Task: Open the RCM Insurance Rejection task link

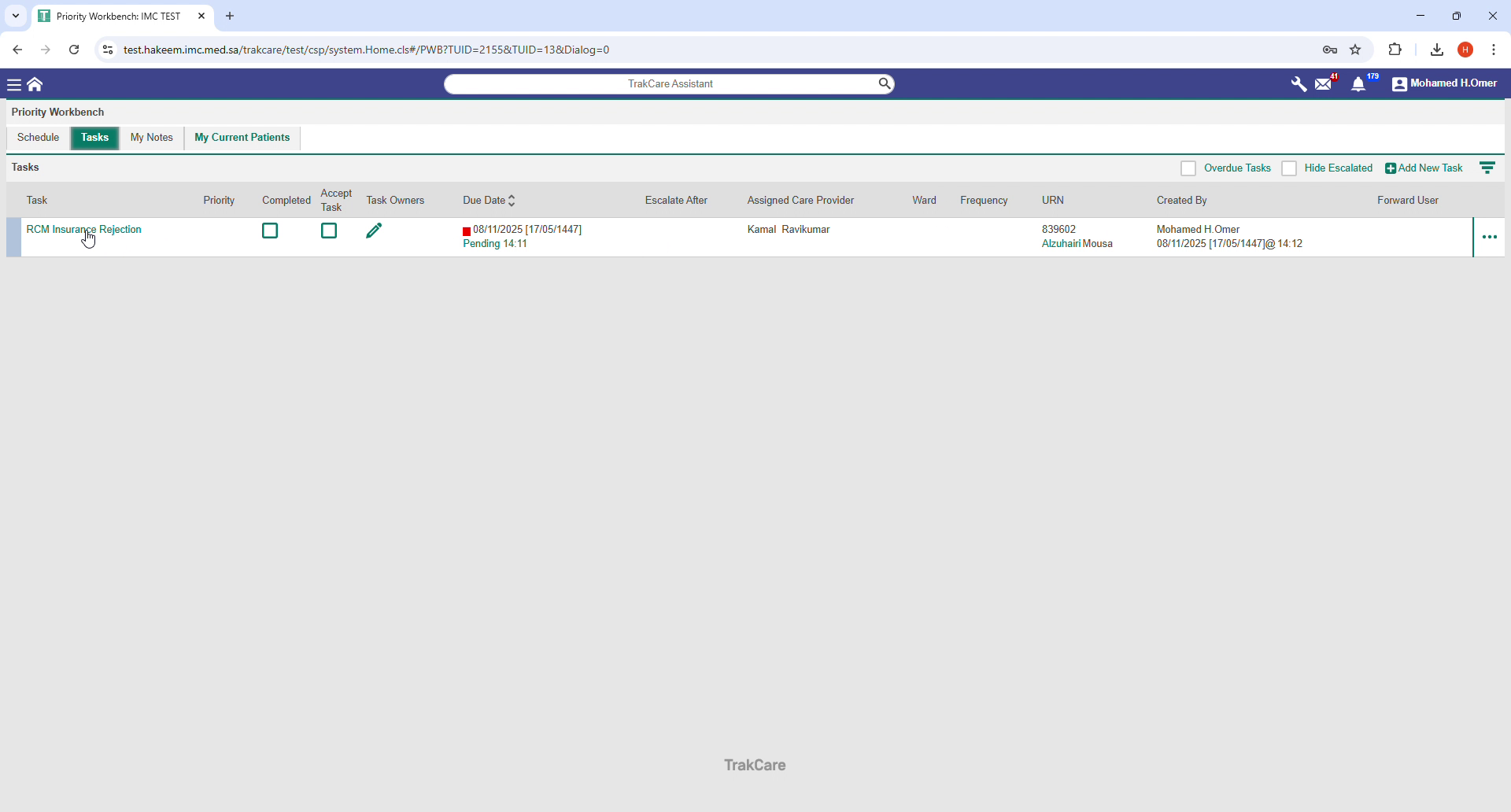Action: click(83, 229)
